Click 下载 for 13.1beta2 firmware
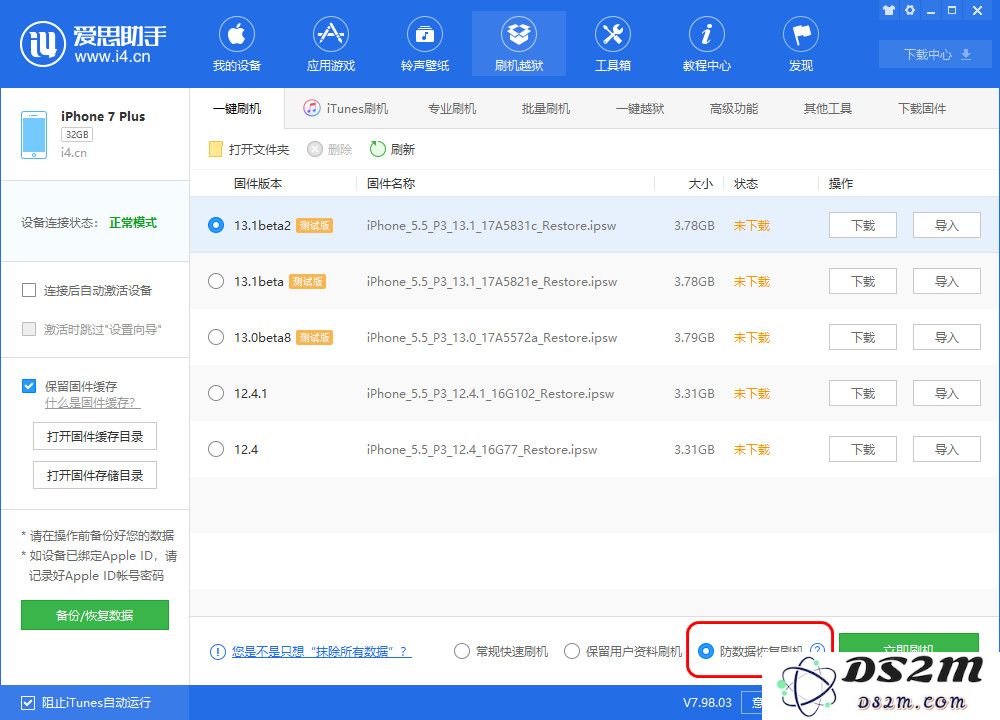This screenshot has width=1000, height=720. coord(863,225)
